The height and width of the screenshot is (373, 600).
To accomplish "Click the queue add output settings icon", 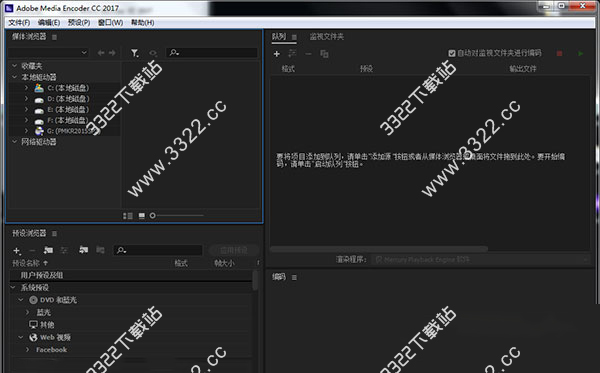I will tap(292, 53).
